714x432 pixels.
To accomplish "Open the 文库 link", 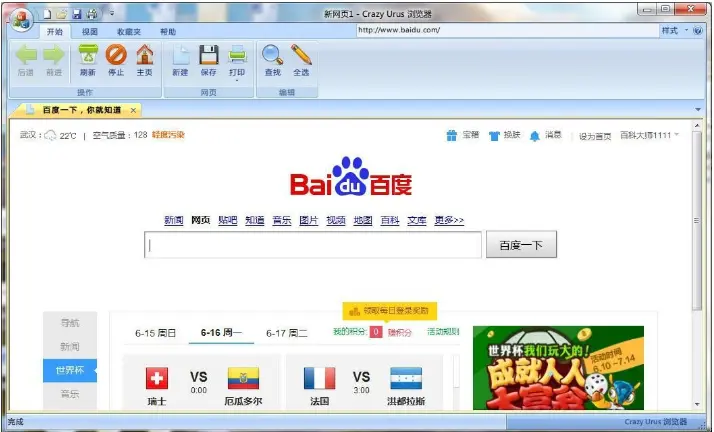I will (417, 220).
